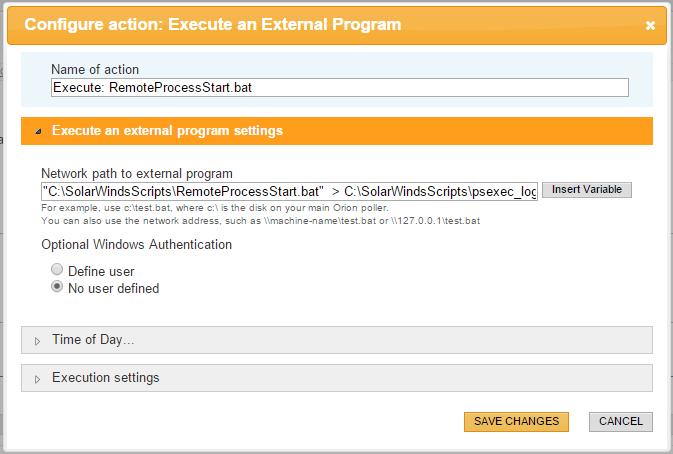
Task: Expand the Time of Day section
Action: click(93, 340)
